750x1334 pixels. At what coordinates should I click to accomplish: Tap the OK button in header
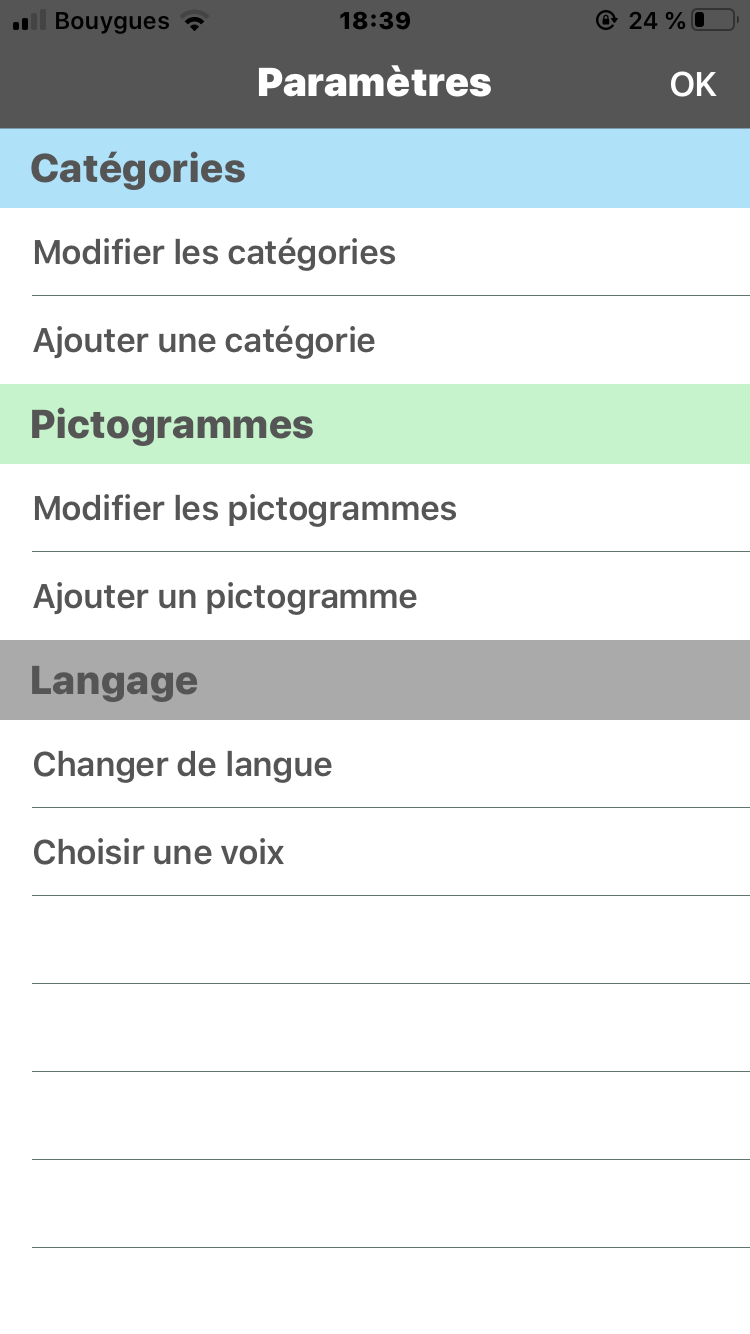point(692,84)
